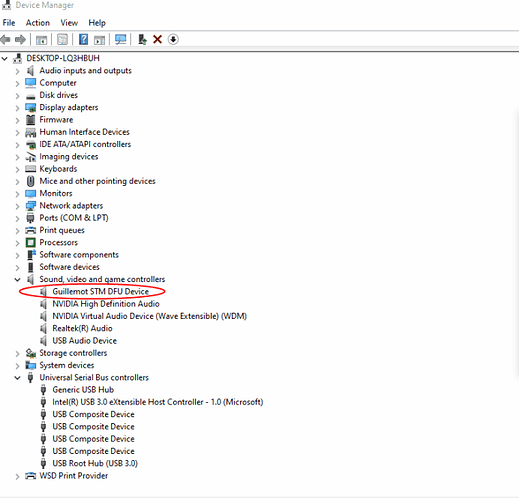Collapse the DESKTOP-LQ3HBUH root node
This screenshot has height=499, width=519.
tap(4, 59)
